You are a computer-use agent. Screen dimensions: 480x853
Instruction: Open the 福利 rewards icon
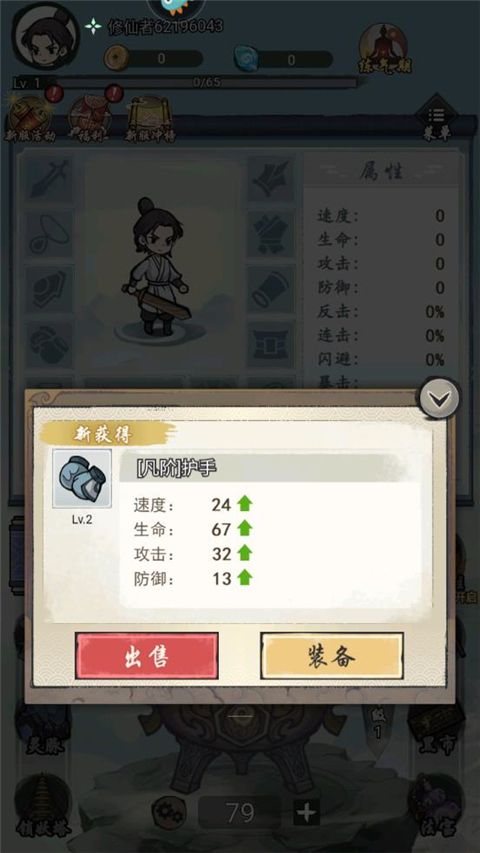89,120
